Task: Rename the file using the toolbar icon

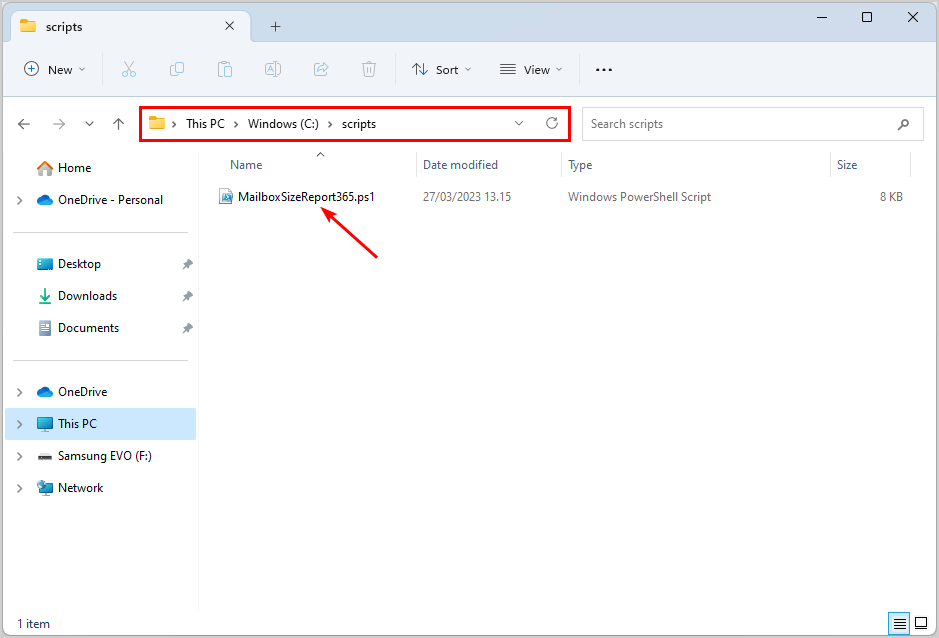Action: 273,69
